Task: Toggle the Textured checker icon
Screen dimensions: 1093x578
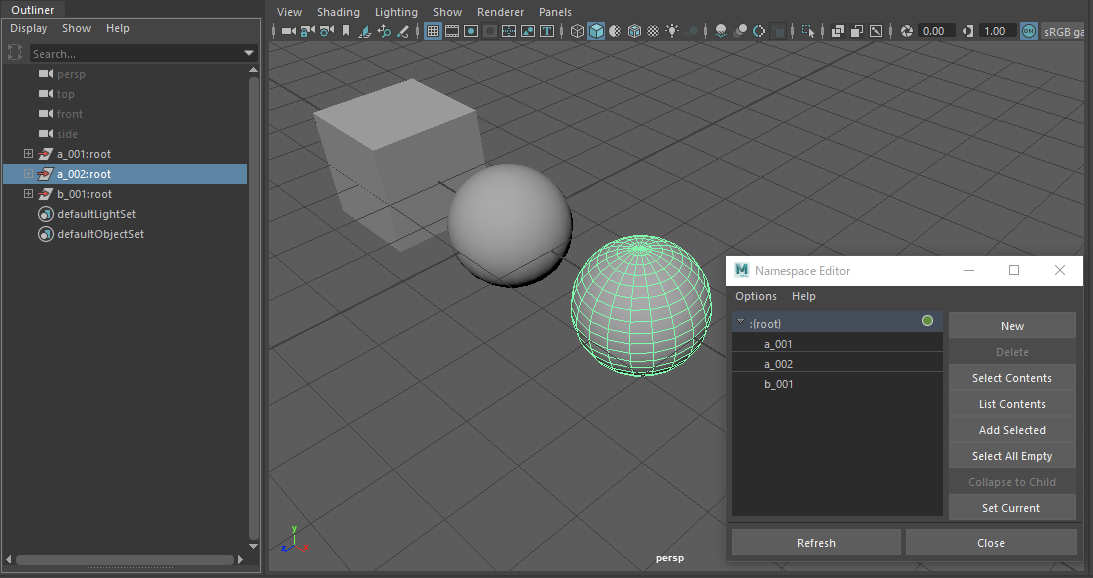Action: [x=653, y=31]
